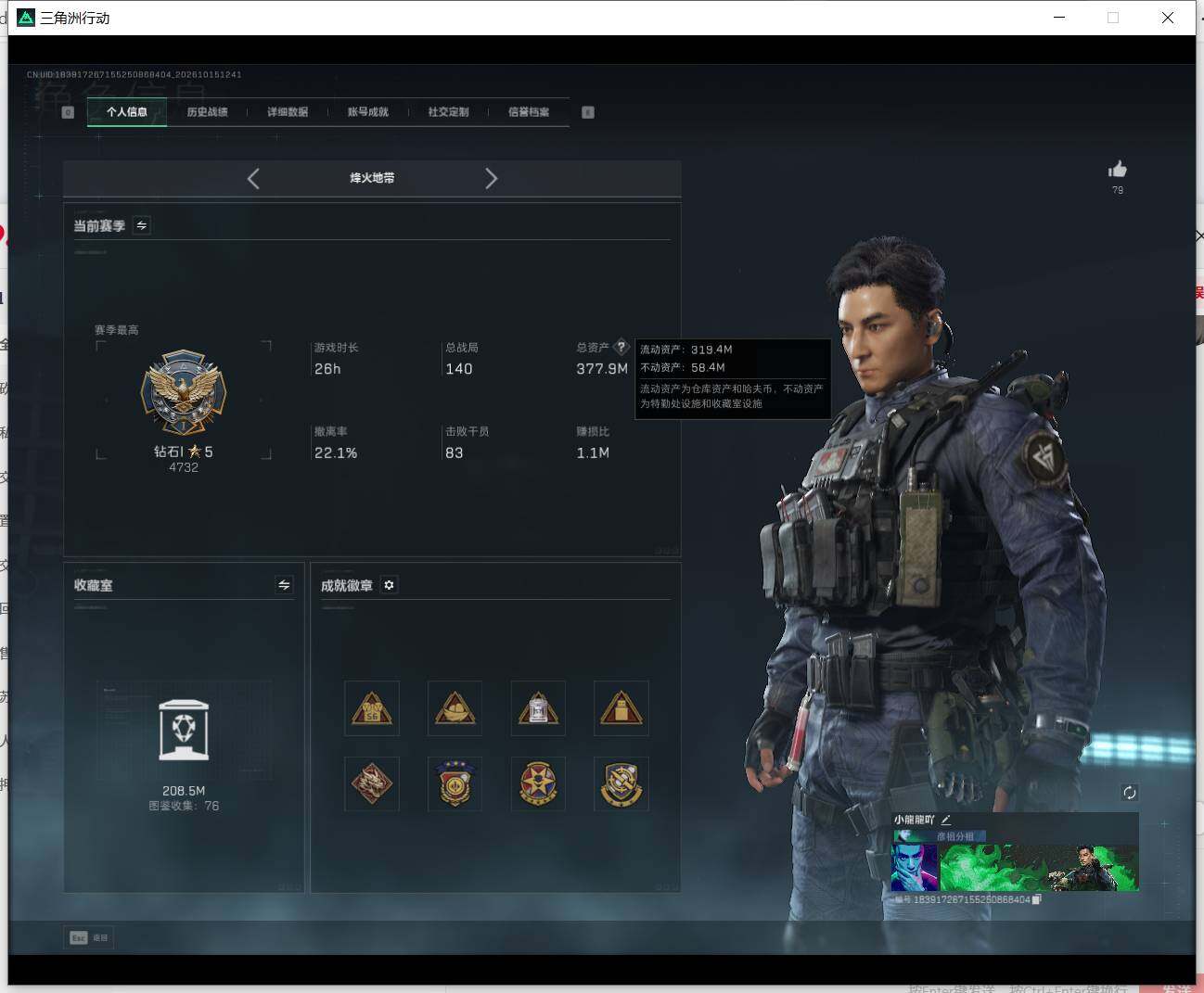Click the anchor crest achievement badge
The height and width of the screenshot is (993, 1204).
tap(621, 783)
